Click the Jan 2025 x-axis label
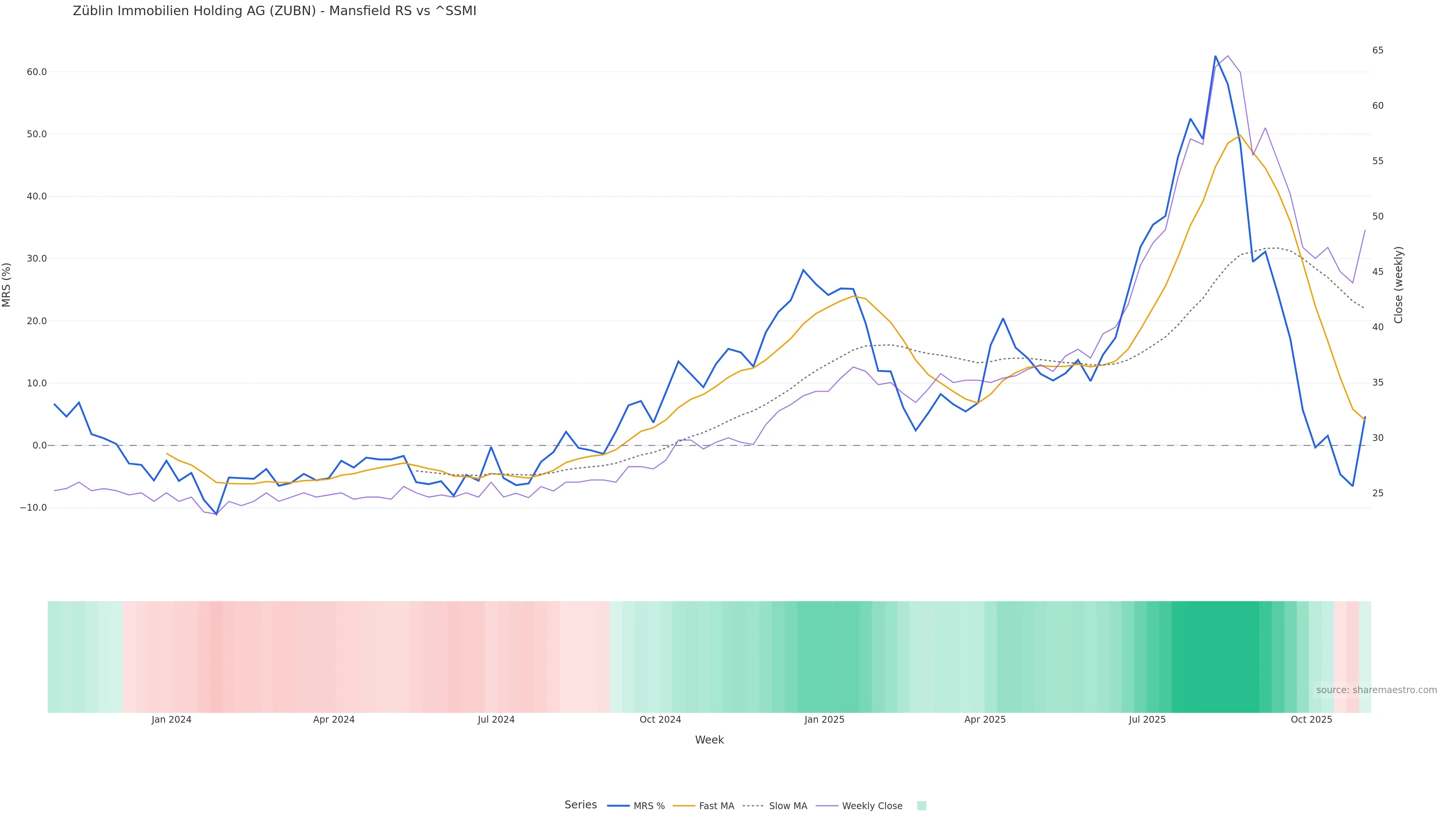The width and height of the screenshot is (1456, 819). 824,720
